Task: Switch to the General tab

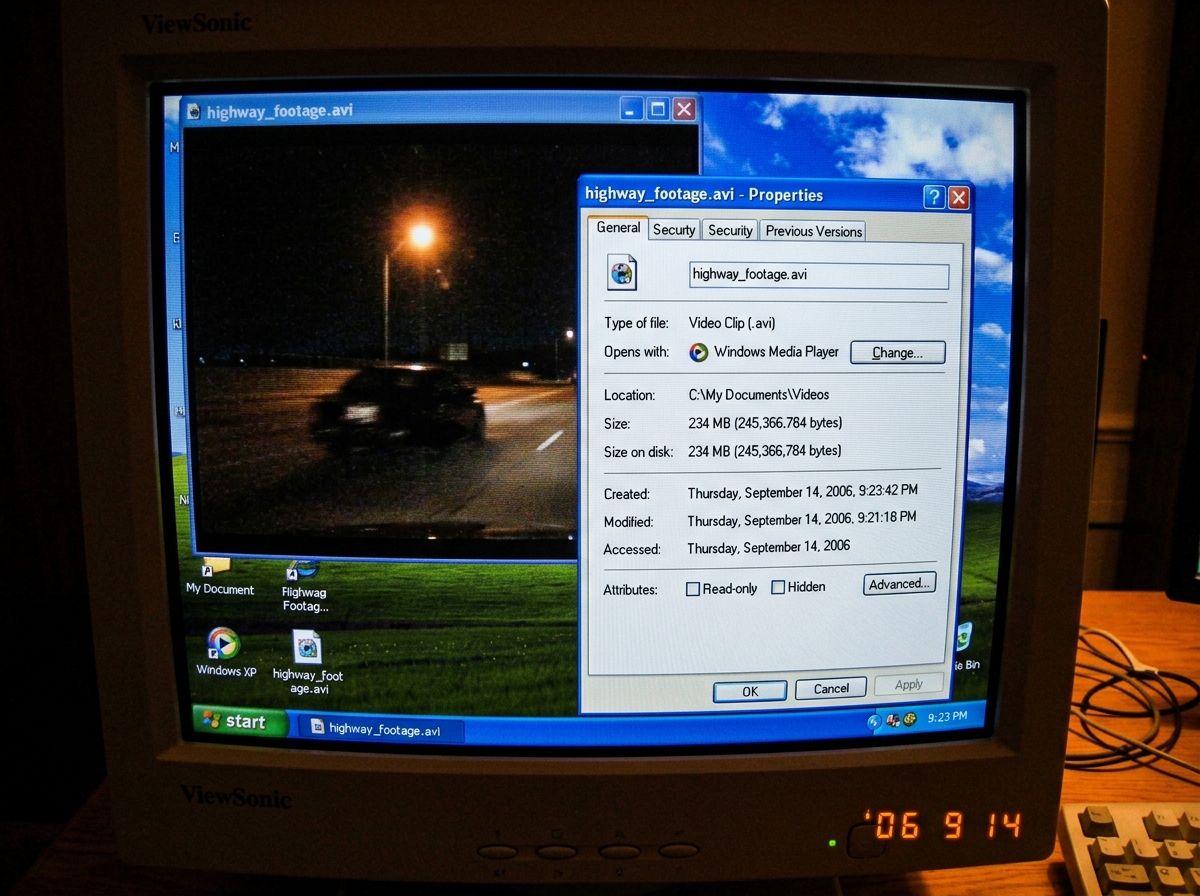Action: pyautogui.click(x=618, y=228)
